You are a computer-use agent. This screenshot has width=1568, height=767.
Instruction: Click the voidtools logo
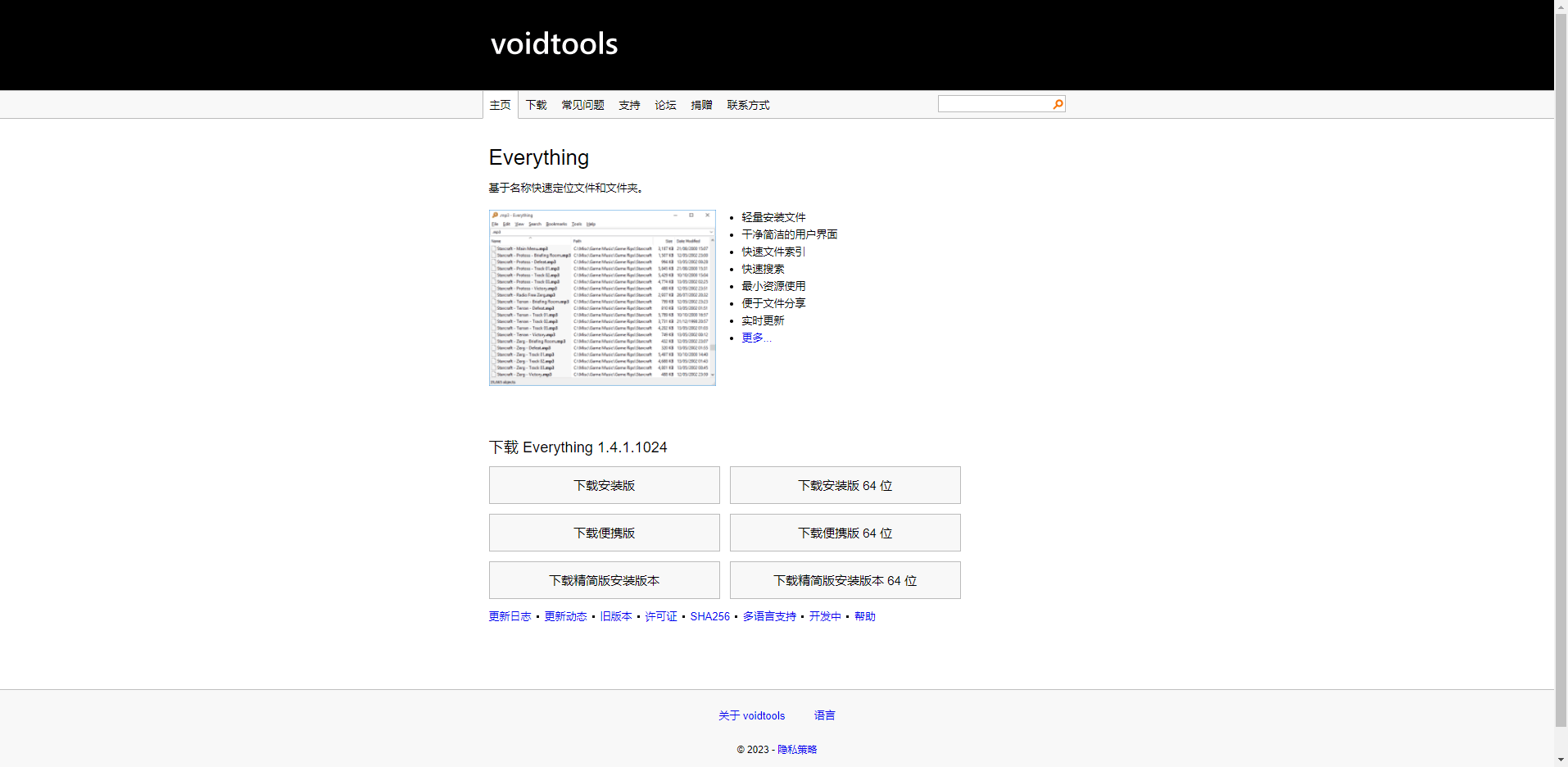(x=554, y=43)
